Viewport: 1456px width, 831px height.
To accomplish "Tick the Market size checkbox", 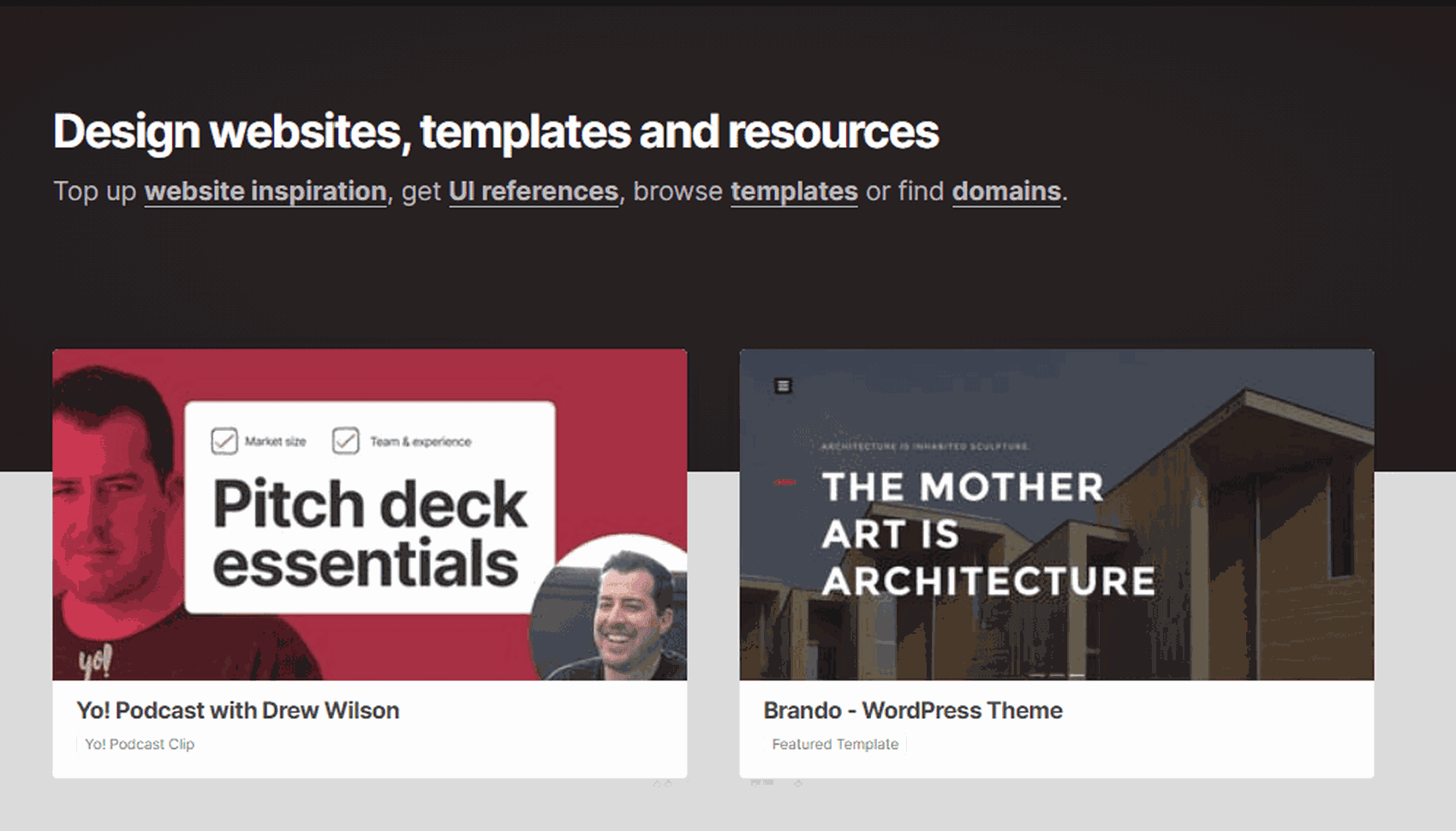I will point(224,441).
